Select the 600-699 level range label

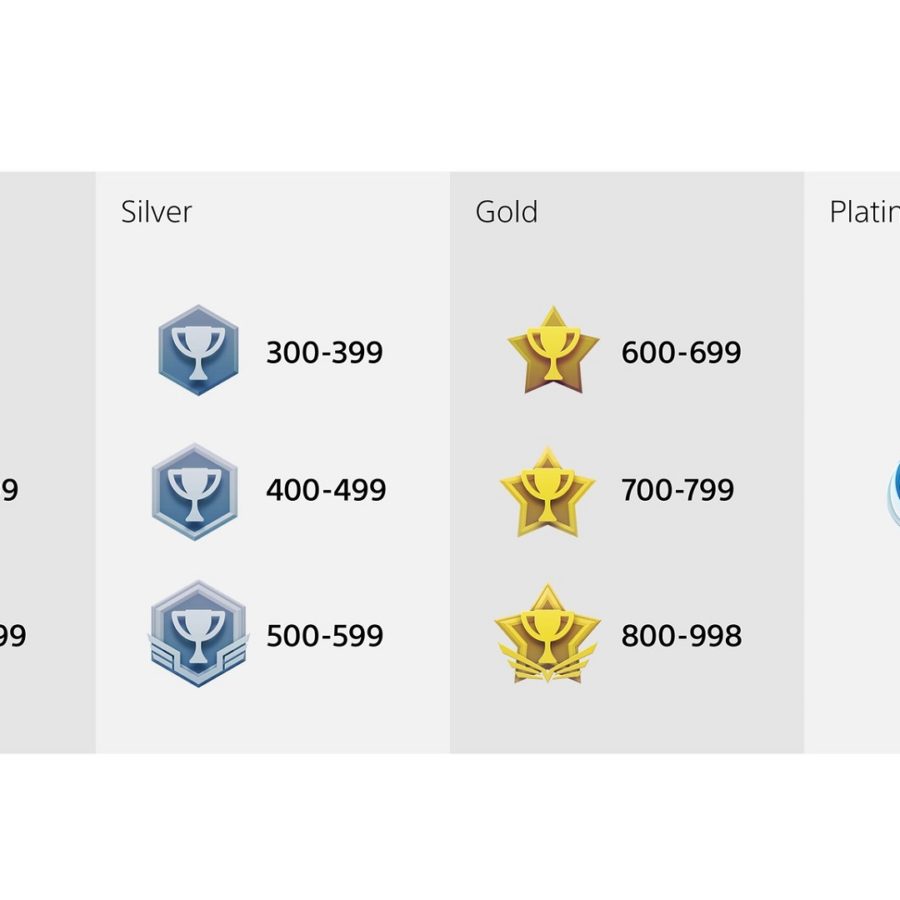pyautogui.click(x=681, y=352)
